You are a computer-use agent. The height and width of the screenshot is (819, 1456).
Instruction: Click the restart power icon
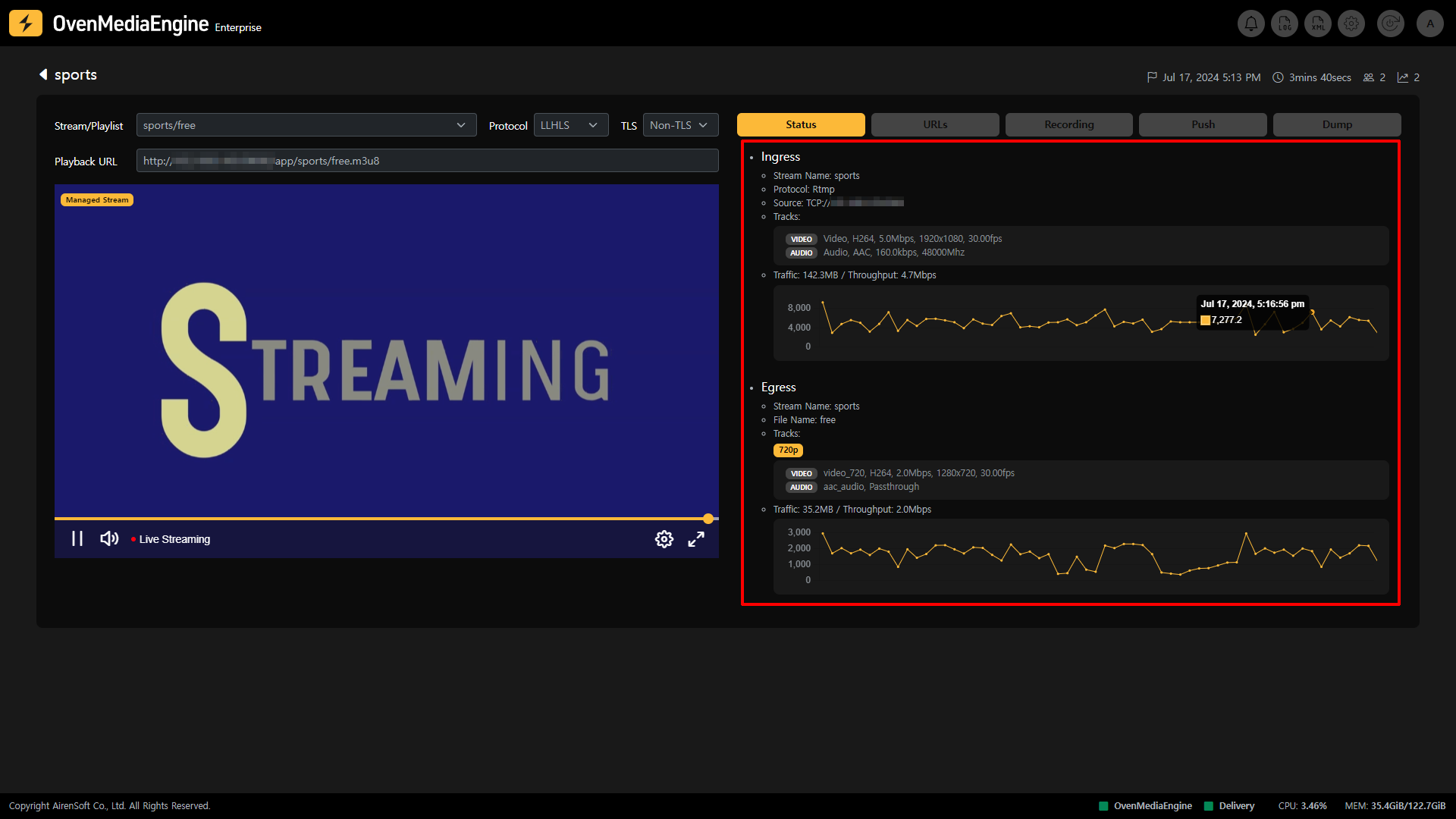coord(1390,24)
